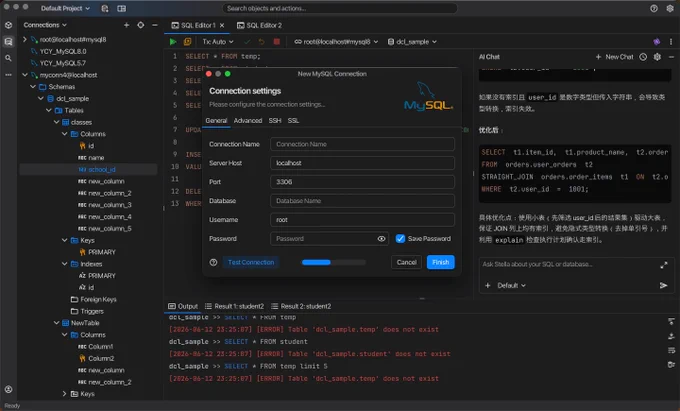This screenshot has width=680, height=411.
Task: Select the Output tab in results panel
Action: pos(183,306)
